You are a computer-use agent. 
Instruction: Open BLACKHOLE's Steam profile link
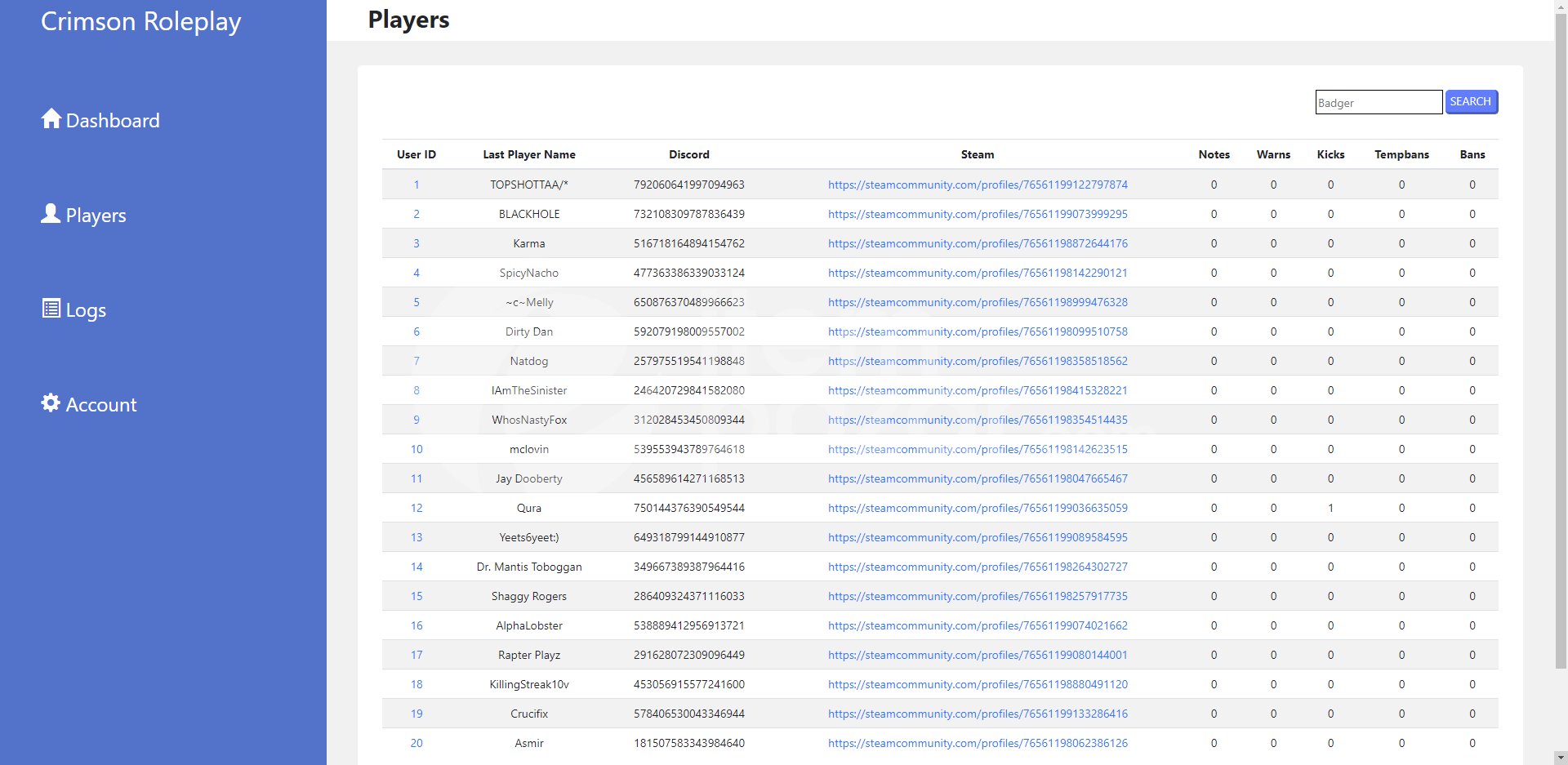978,214
